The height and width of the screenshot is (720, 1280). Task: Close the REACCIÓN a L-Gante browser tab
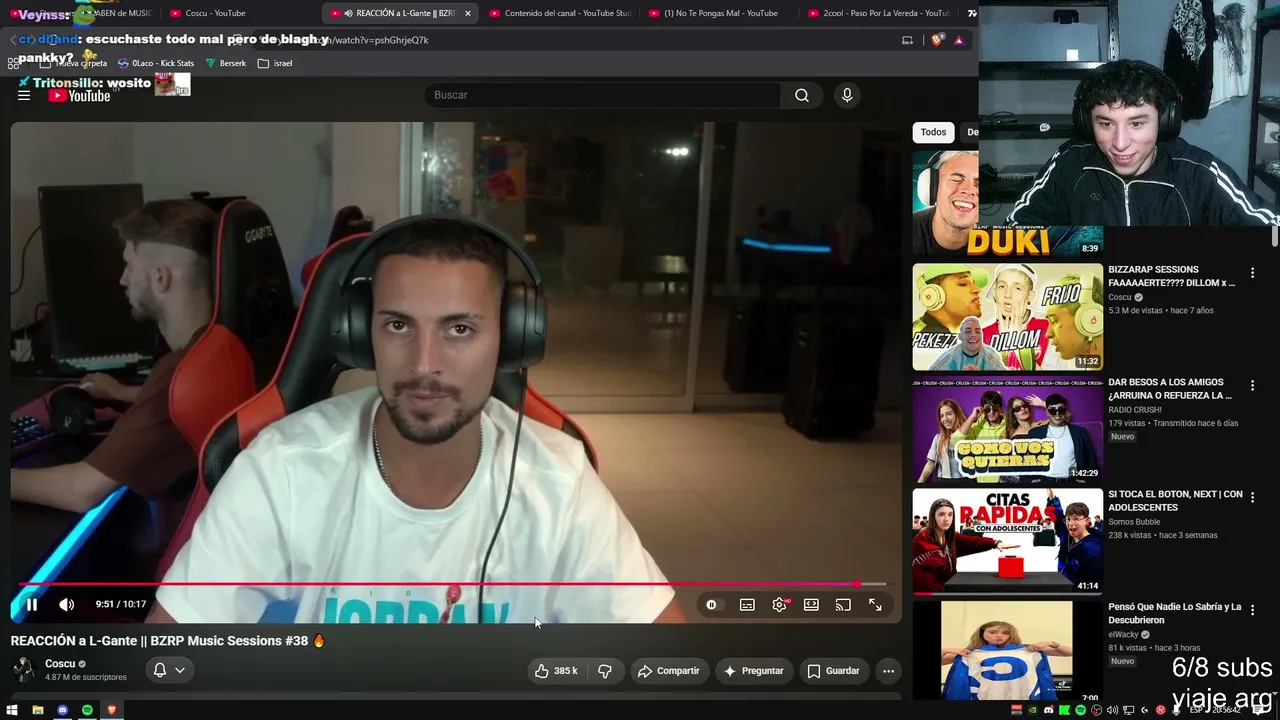click(x=467, y=13)
